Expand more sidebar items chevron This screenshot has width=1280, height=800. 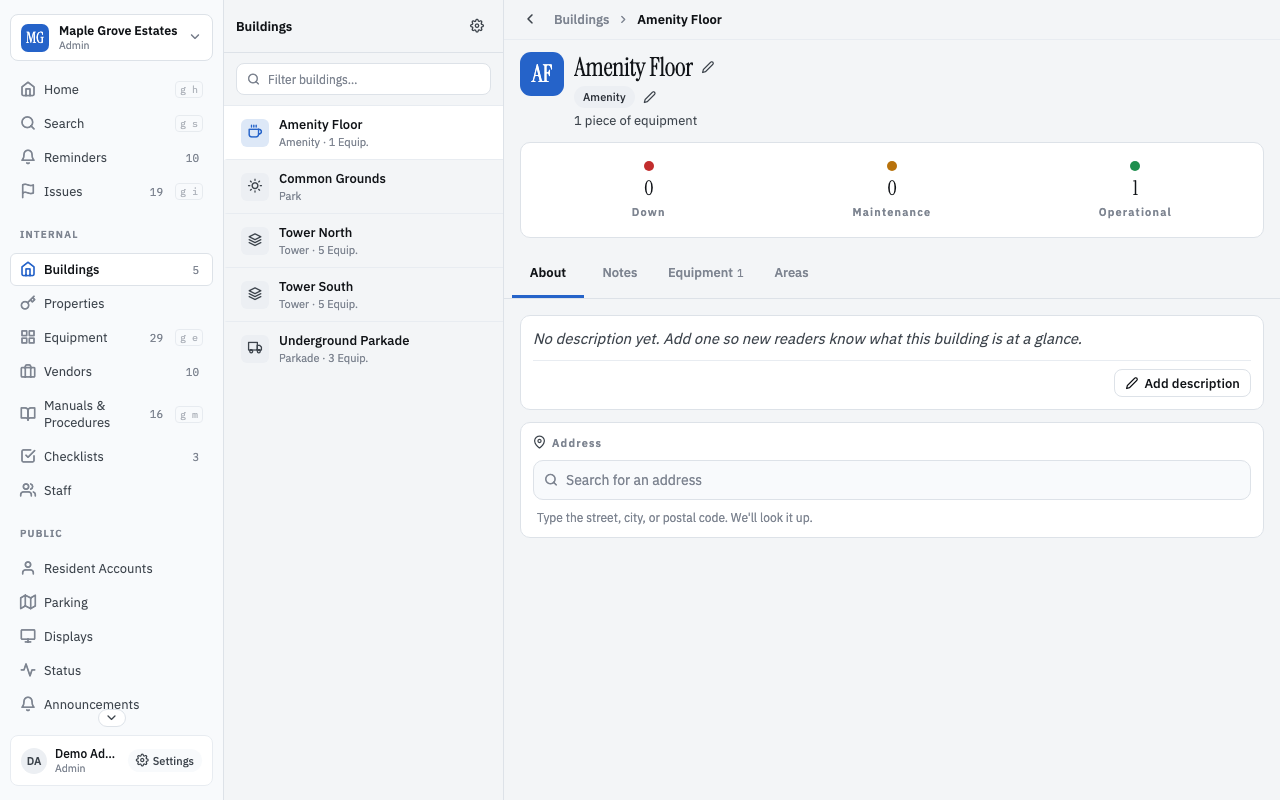[x=112, y=717]
